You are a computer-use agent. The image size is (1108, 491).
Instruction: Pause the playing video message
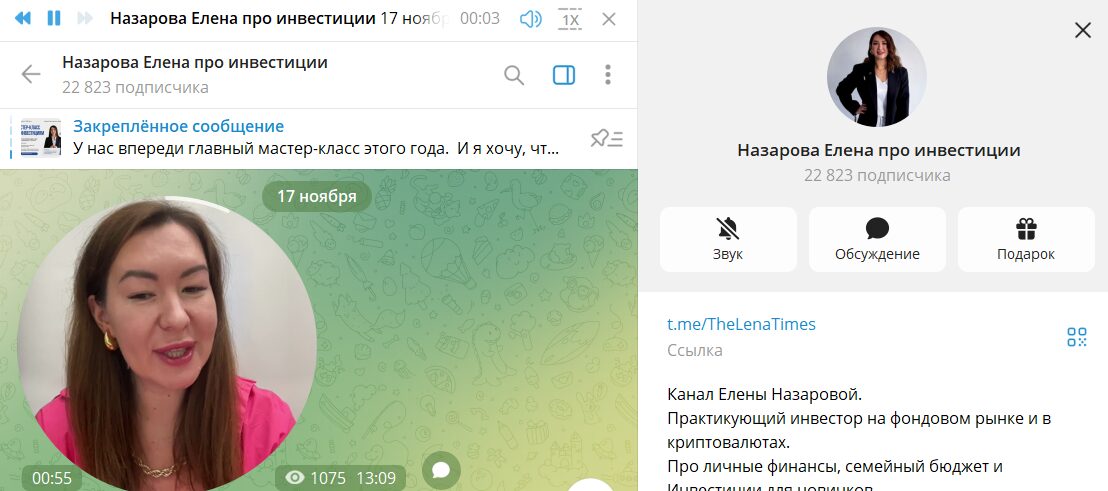pos(54,18)
